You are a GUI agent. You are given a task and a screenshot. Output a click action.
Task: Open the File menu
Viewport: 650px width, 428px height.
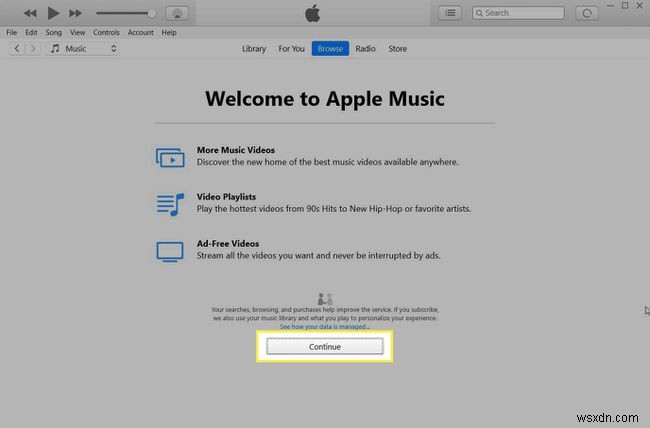tap(12, 32)
